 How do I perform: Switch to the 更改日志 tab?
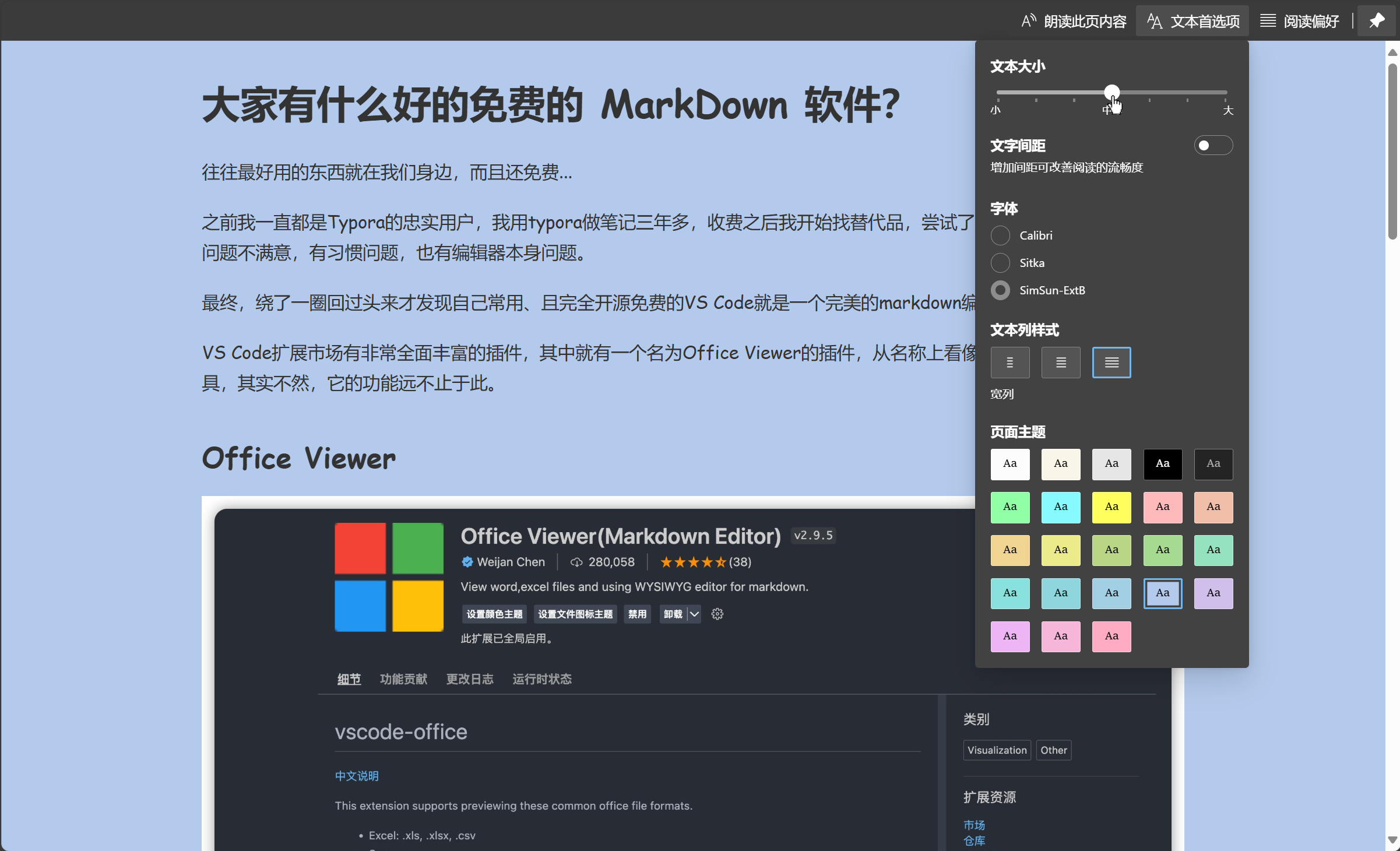pyautogui.click(x=469, y=679)
